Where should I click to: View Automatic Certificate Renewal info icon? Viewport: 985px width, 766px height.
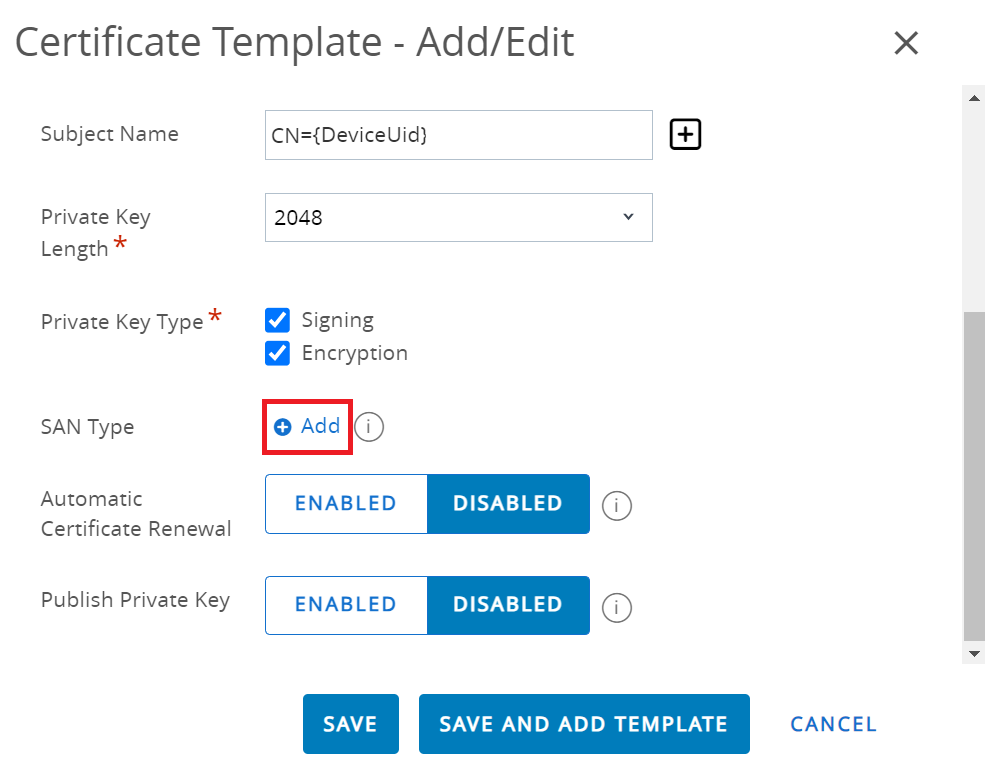616,506
